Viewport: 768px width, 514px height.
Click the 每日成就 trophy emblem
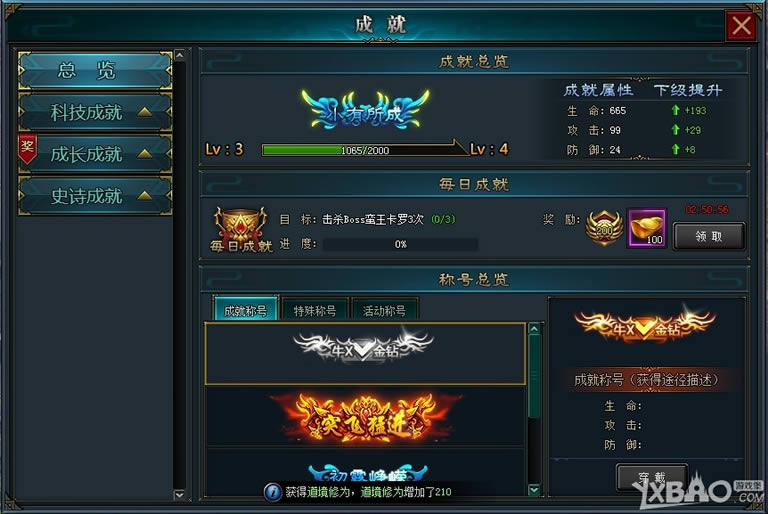(x=240, y=229)
